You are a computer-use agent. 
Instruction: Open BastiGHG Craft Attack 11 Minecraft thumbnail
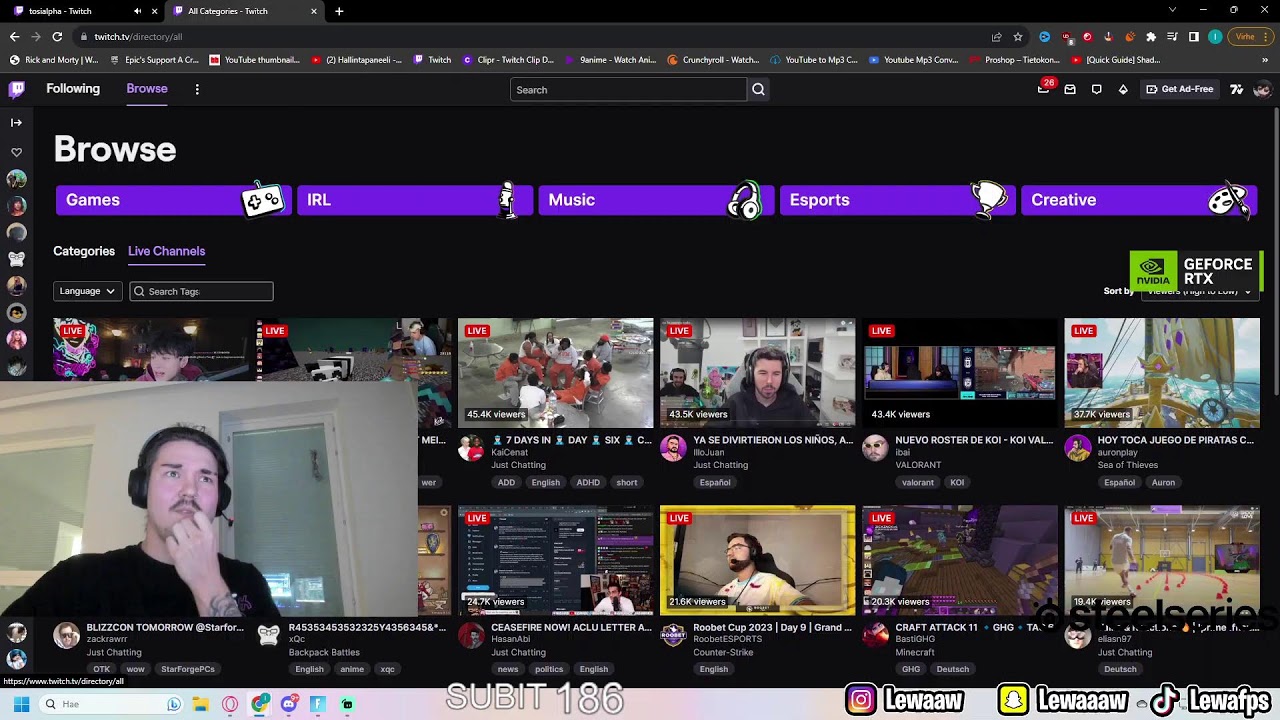(x=960, y=560)
